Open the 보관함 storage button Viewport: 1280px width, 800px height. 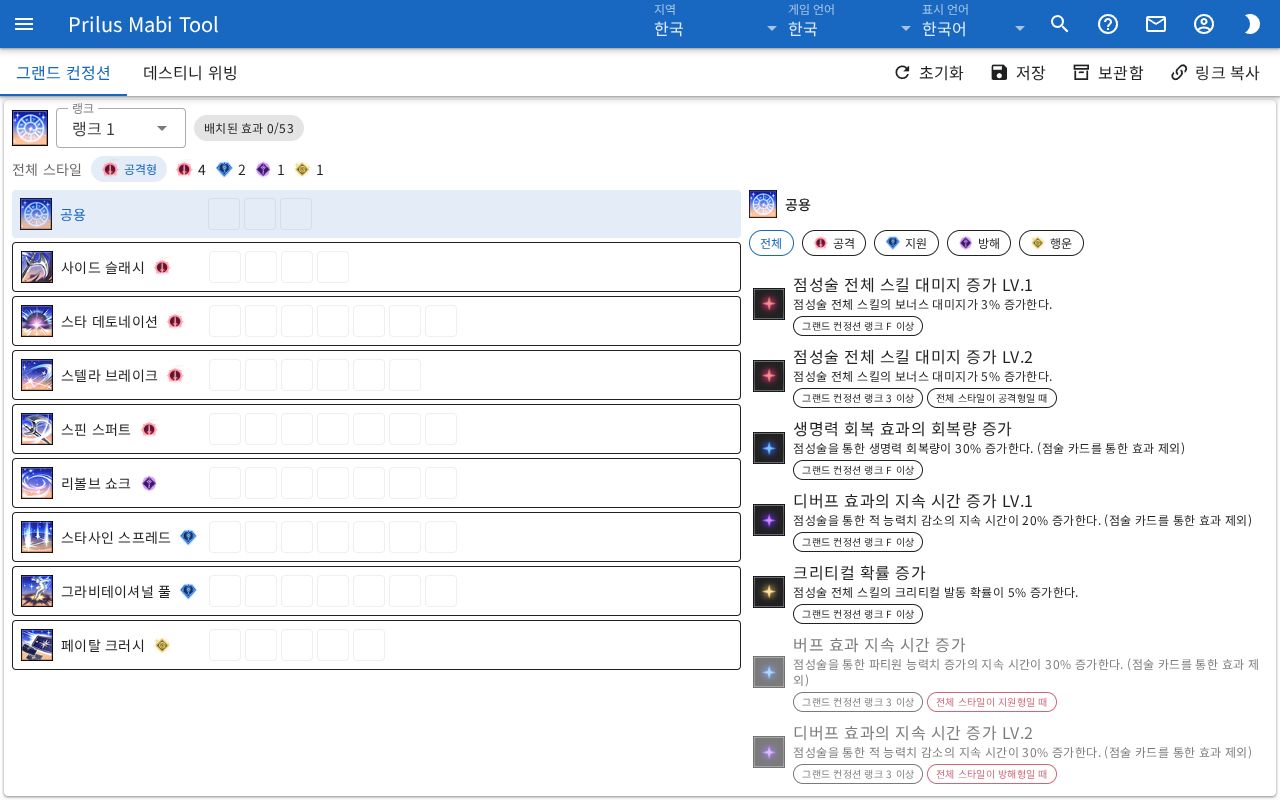pos(1108,73)
